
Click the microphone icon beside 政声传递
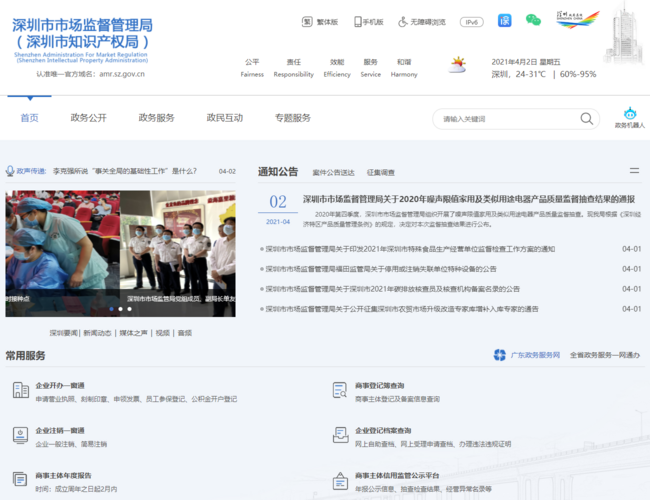tap(10, 171)
